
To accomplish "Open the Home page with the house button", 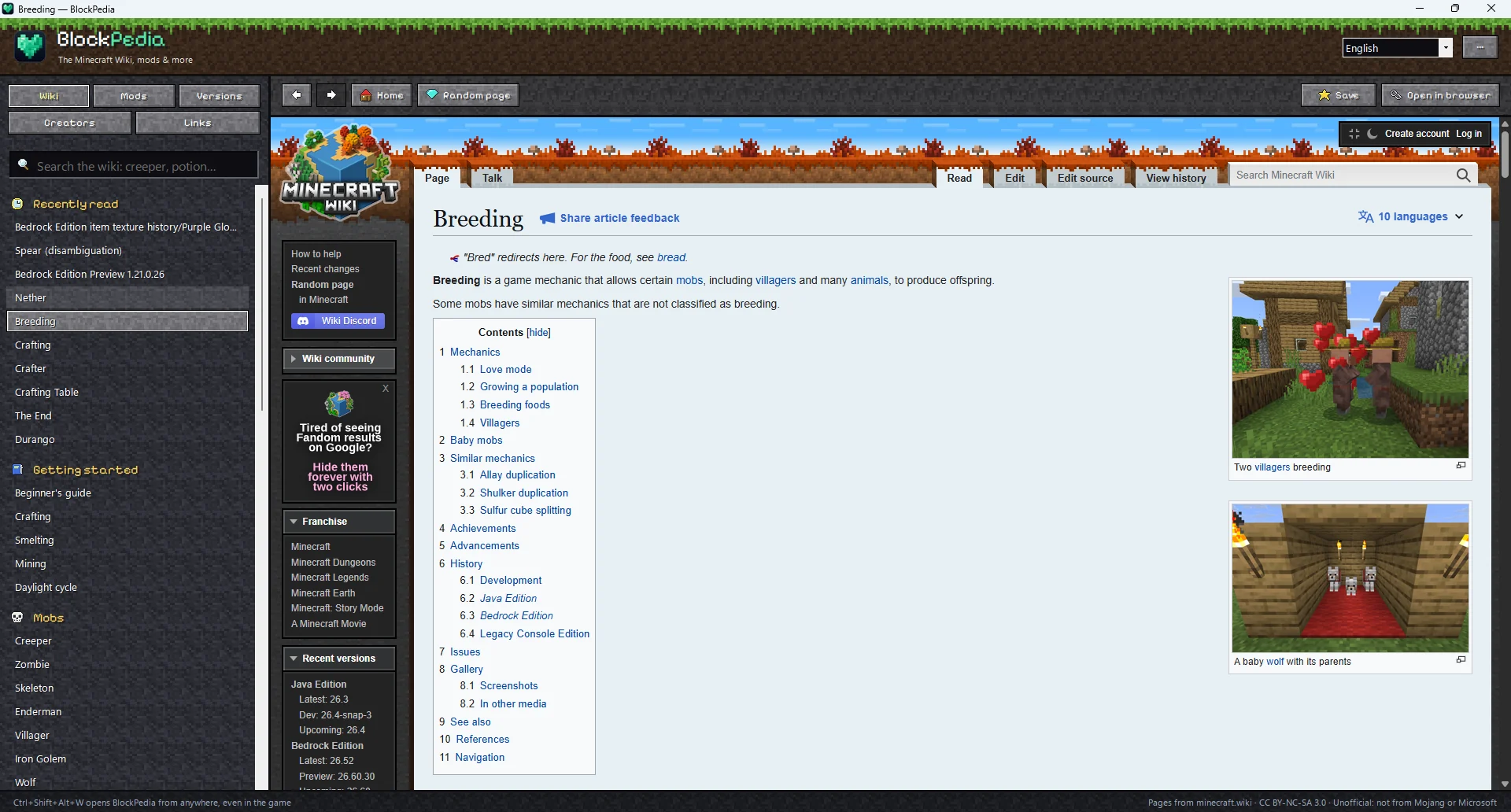I will (x=382, y=95).
